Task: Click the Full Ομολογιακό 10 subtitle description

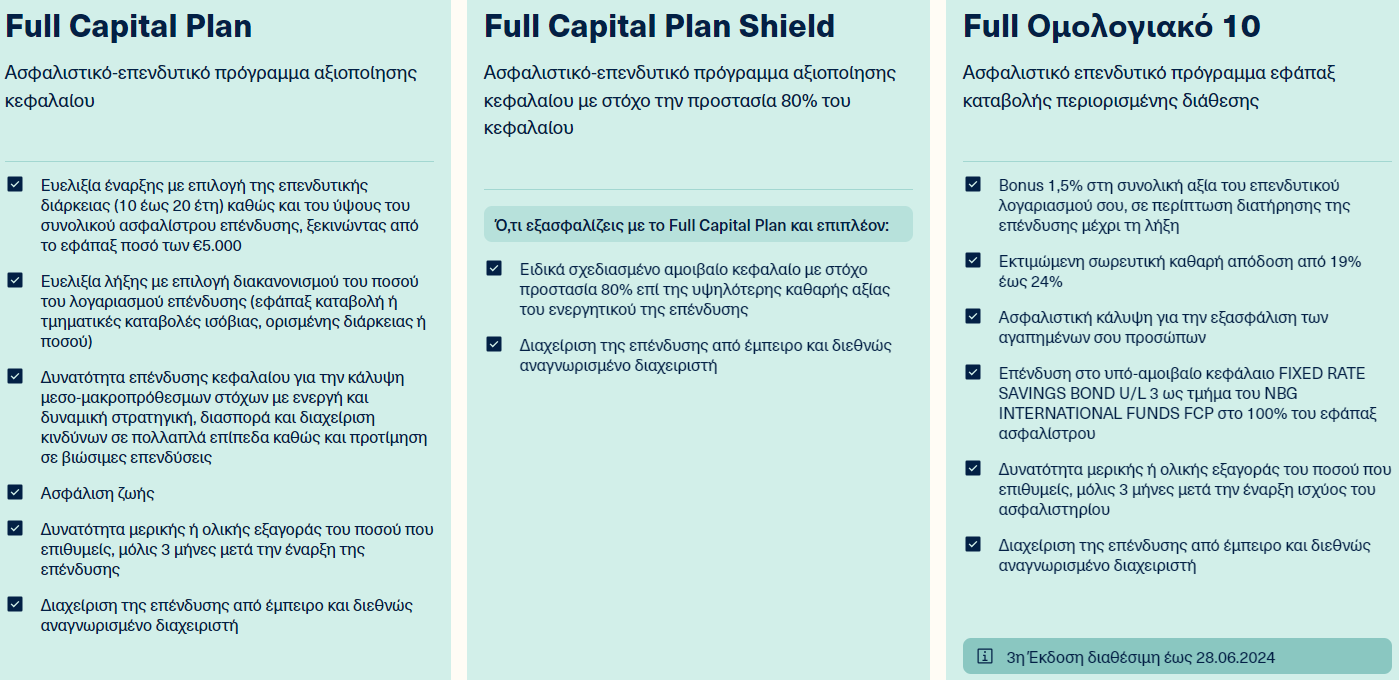Action: coord(1149,87)
